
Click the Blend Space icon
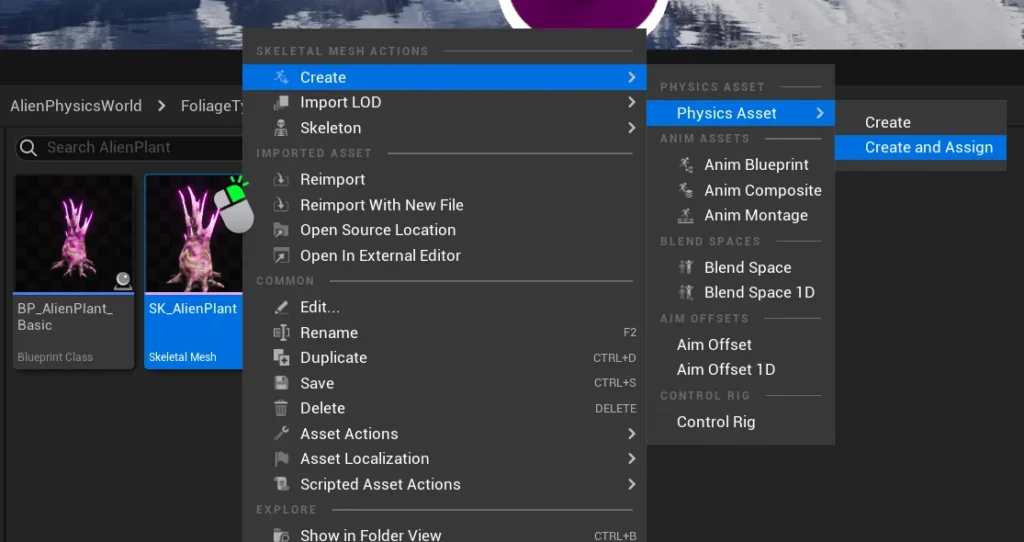(685, 268)
